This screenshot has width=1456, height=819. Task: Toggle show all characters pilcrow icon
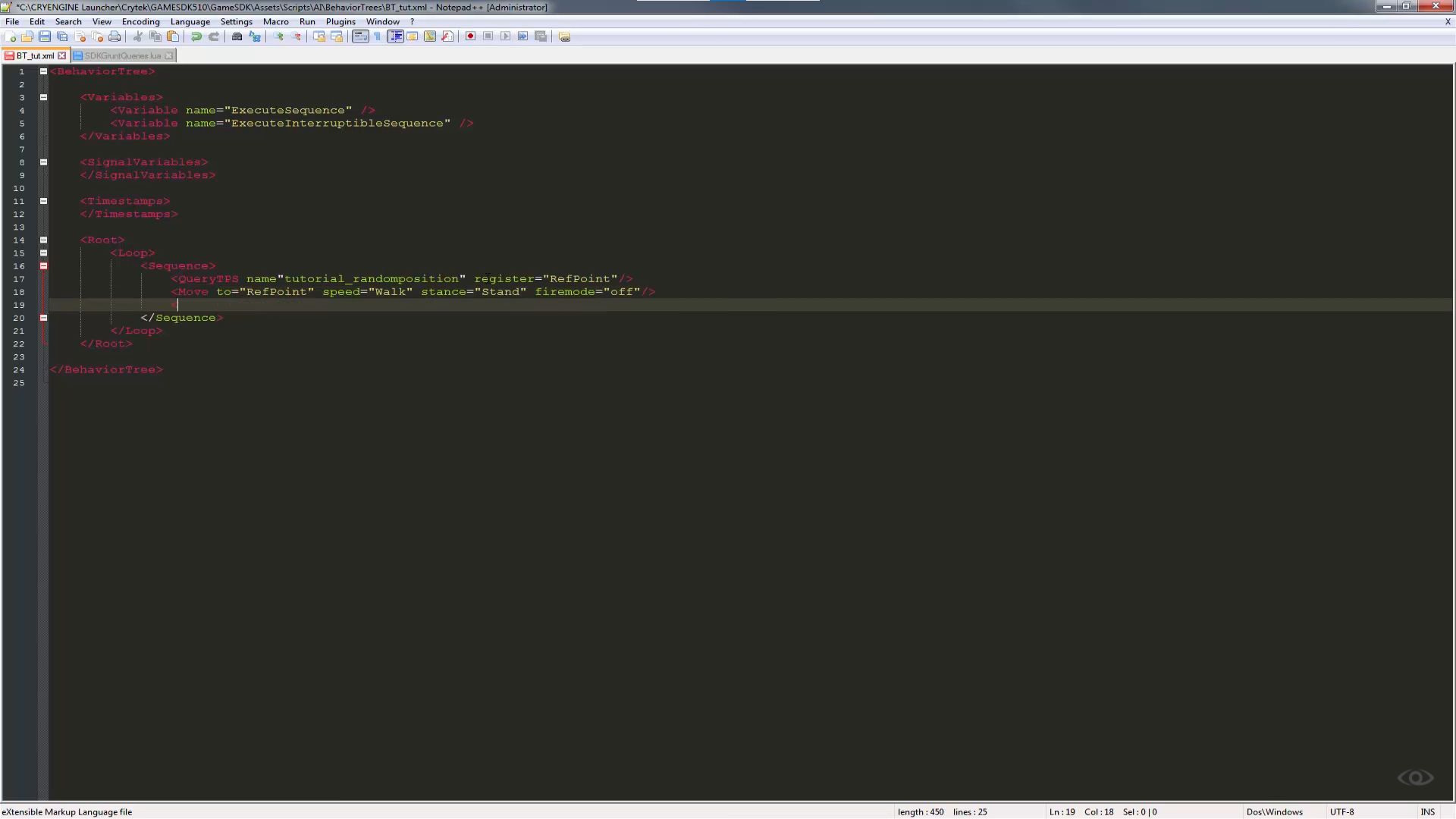pyautogui.click(x=378, y=36)
